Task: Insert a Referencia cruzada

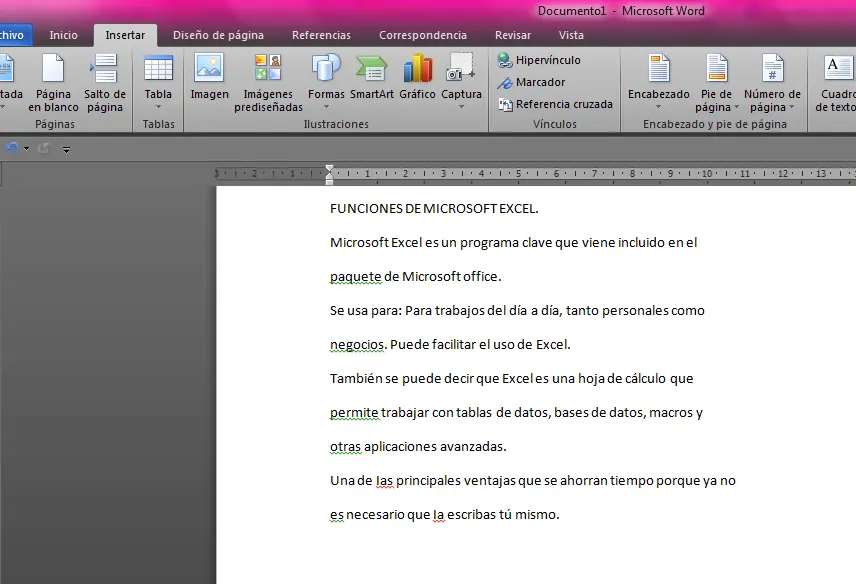Action: coord(555,104)
